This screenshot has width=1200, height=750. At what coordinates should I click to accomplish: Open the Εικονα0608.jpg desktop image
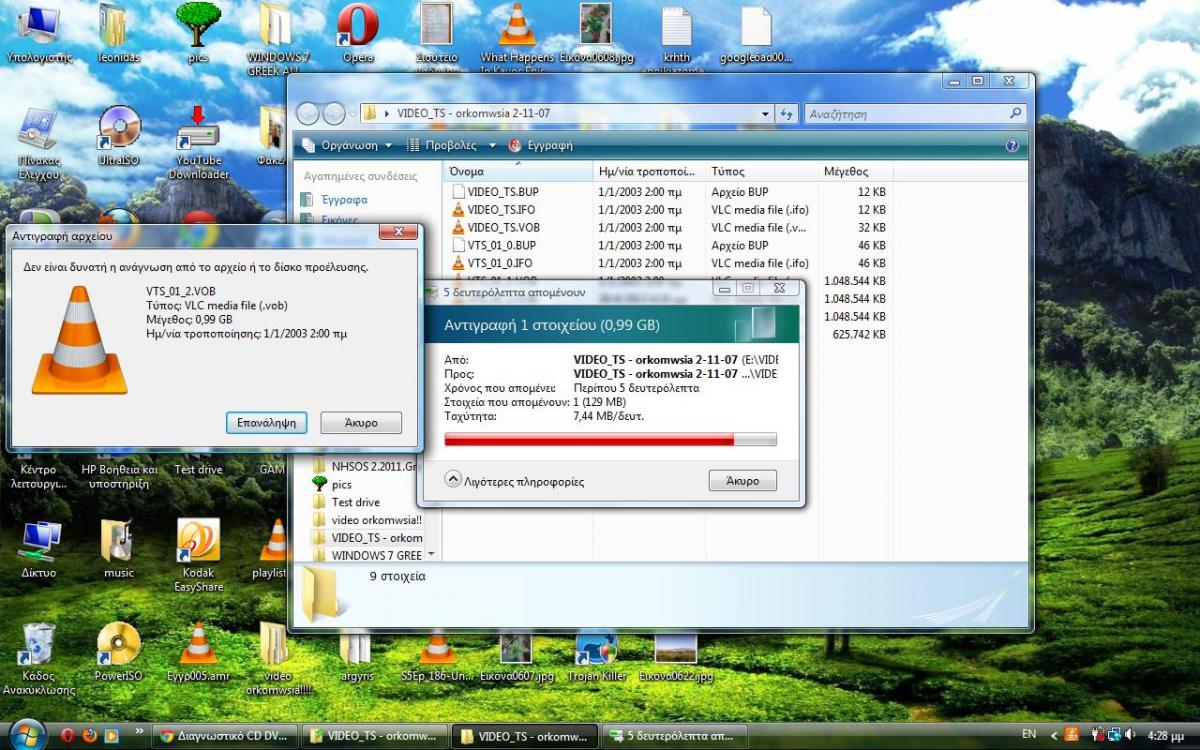coord(598,32)
